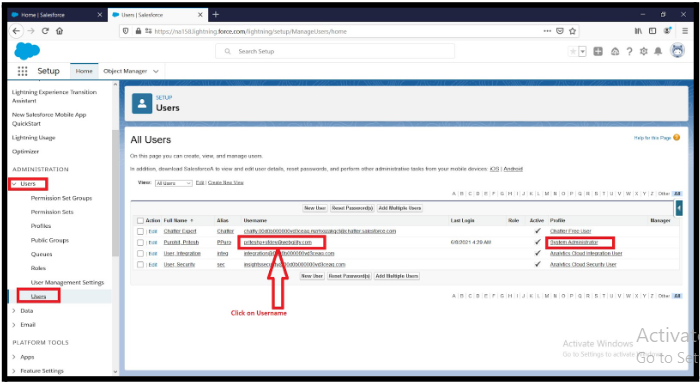Open the System Administrator profile link

[574, 242]
